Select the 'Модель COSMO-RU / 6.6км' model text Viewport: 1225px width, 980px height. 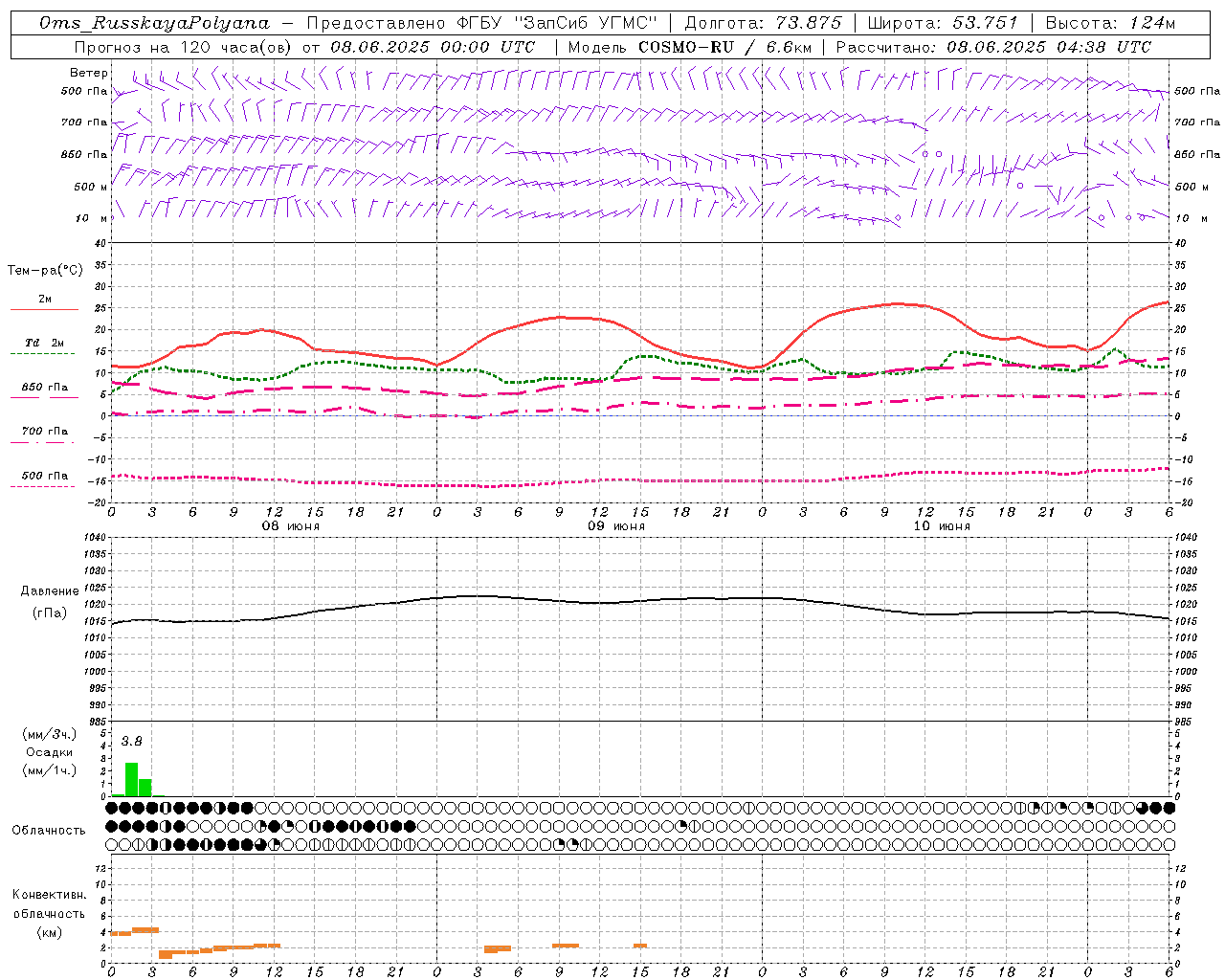(690, 47)
